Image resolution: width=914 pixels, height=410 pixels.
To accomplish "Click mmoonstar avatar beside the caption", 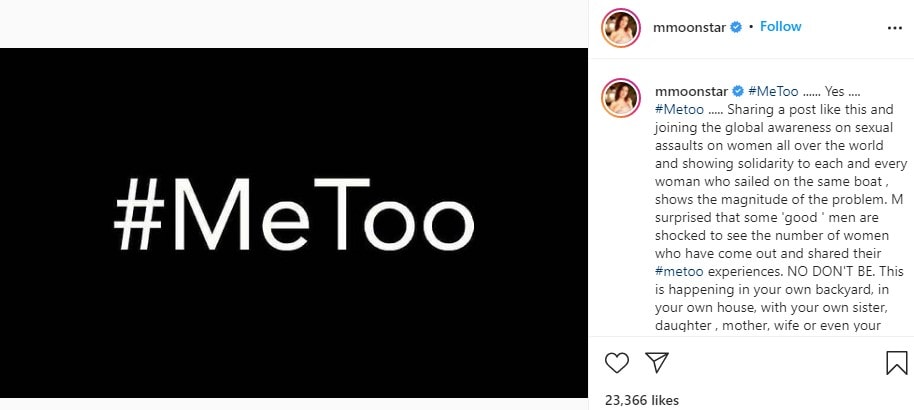I will tap(621, 98).
